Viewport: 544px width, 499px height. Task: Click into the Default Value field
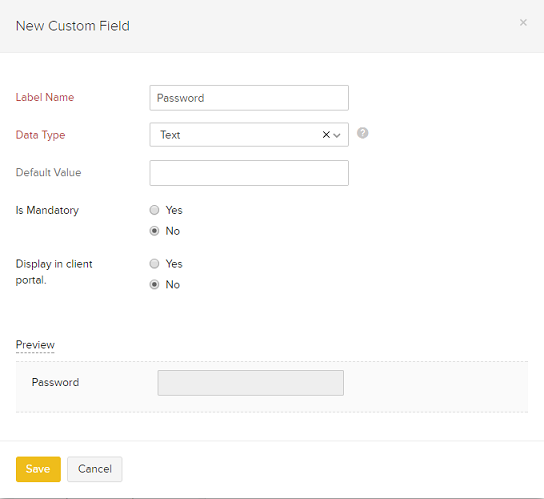coord(249,173)
